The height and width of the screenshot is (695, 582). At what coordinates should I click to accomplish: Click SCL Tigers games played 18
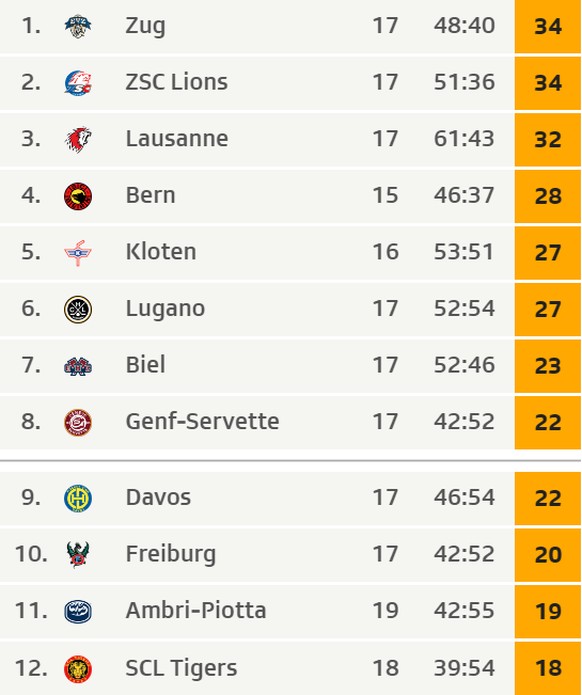(x=385, y=668)
